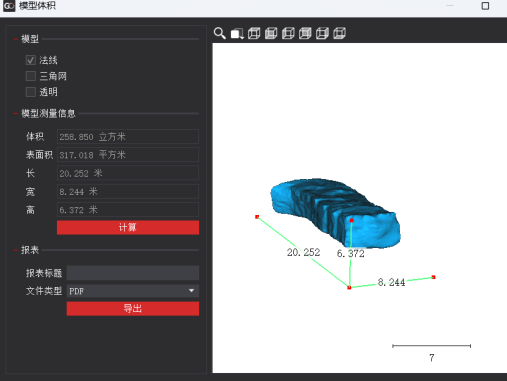Select the first wireframe cube view icon
The image size is (507, 381).
coord(254,33)
